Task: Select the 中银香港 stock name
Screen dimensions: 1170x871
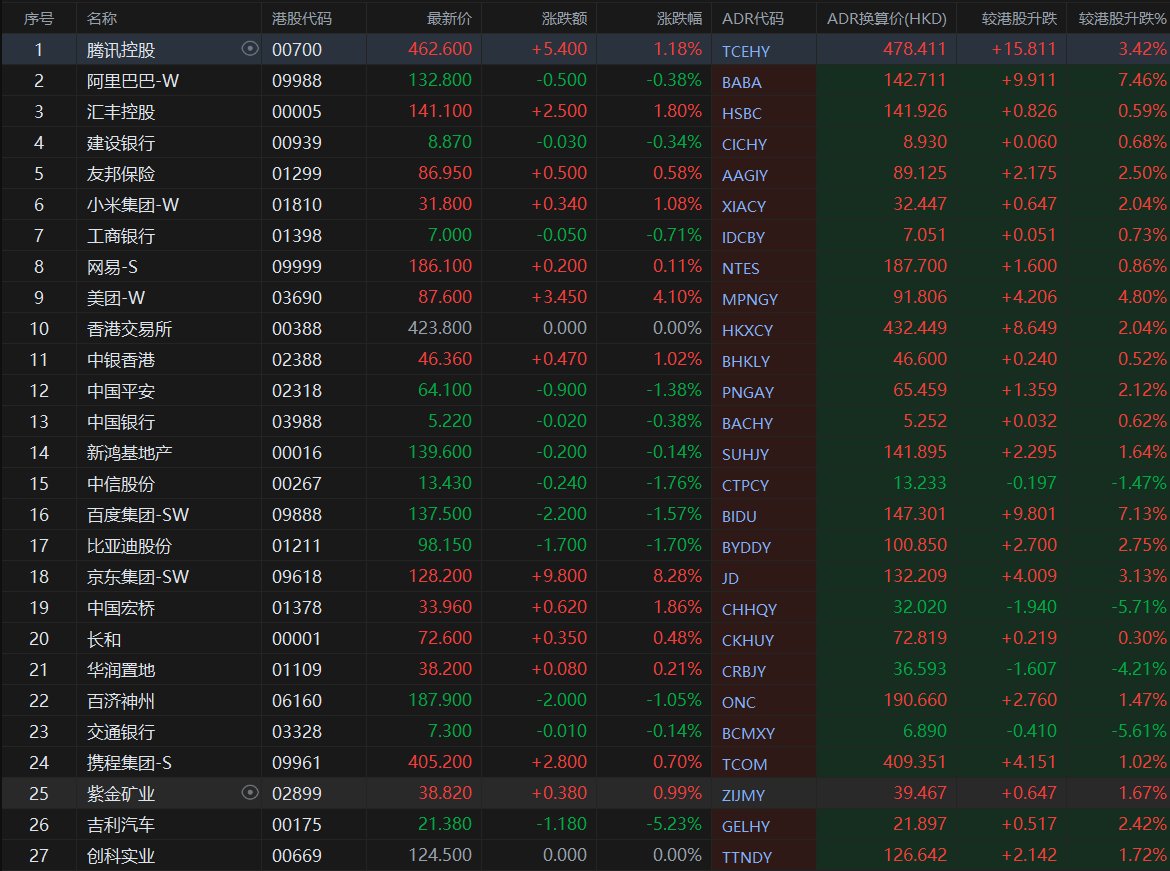Action: 121,360
